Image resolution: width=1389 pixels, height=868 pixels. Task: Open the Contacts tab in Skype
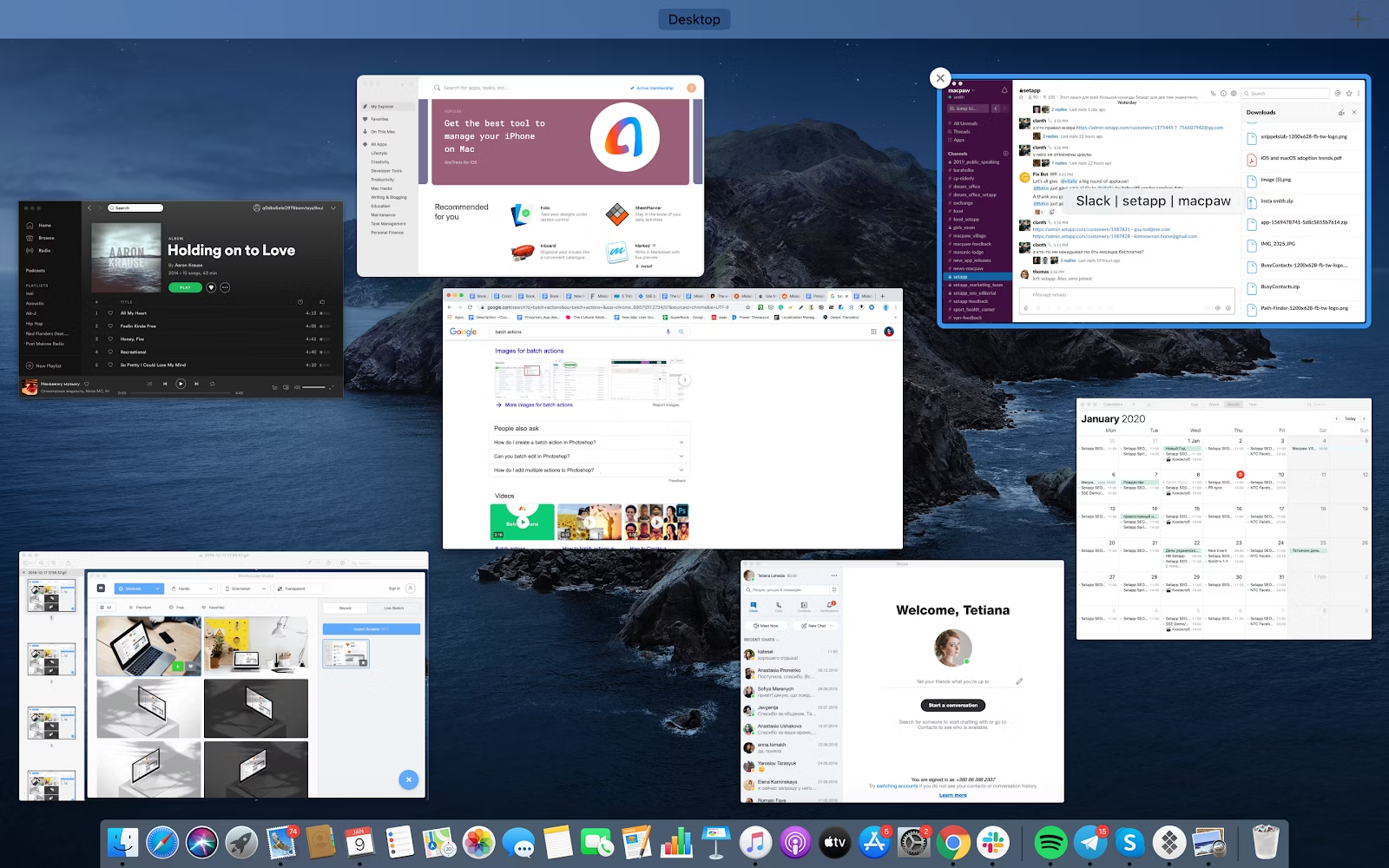point(804,607)
